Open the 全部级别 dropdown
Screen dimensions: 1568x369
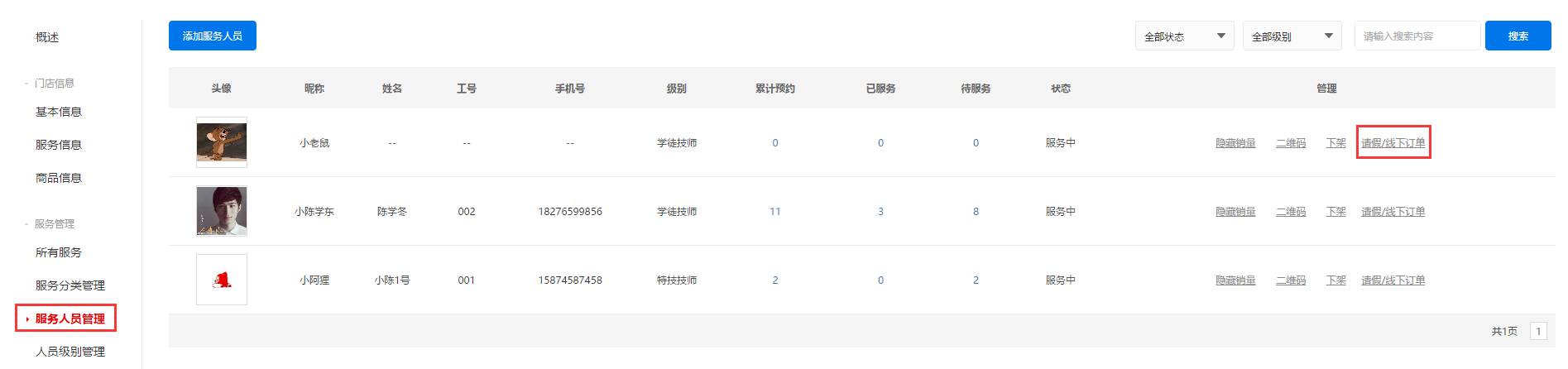(1292, 36)
